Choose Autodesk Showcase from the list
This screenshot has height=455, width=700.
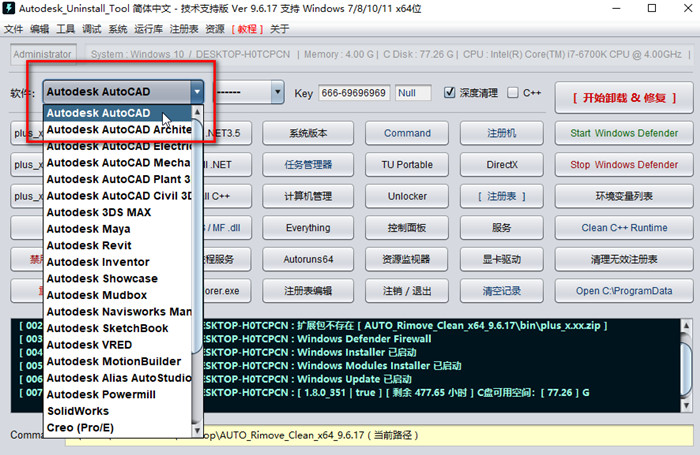(x=118, y=278)
